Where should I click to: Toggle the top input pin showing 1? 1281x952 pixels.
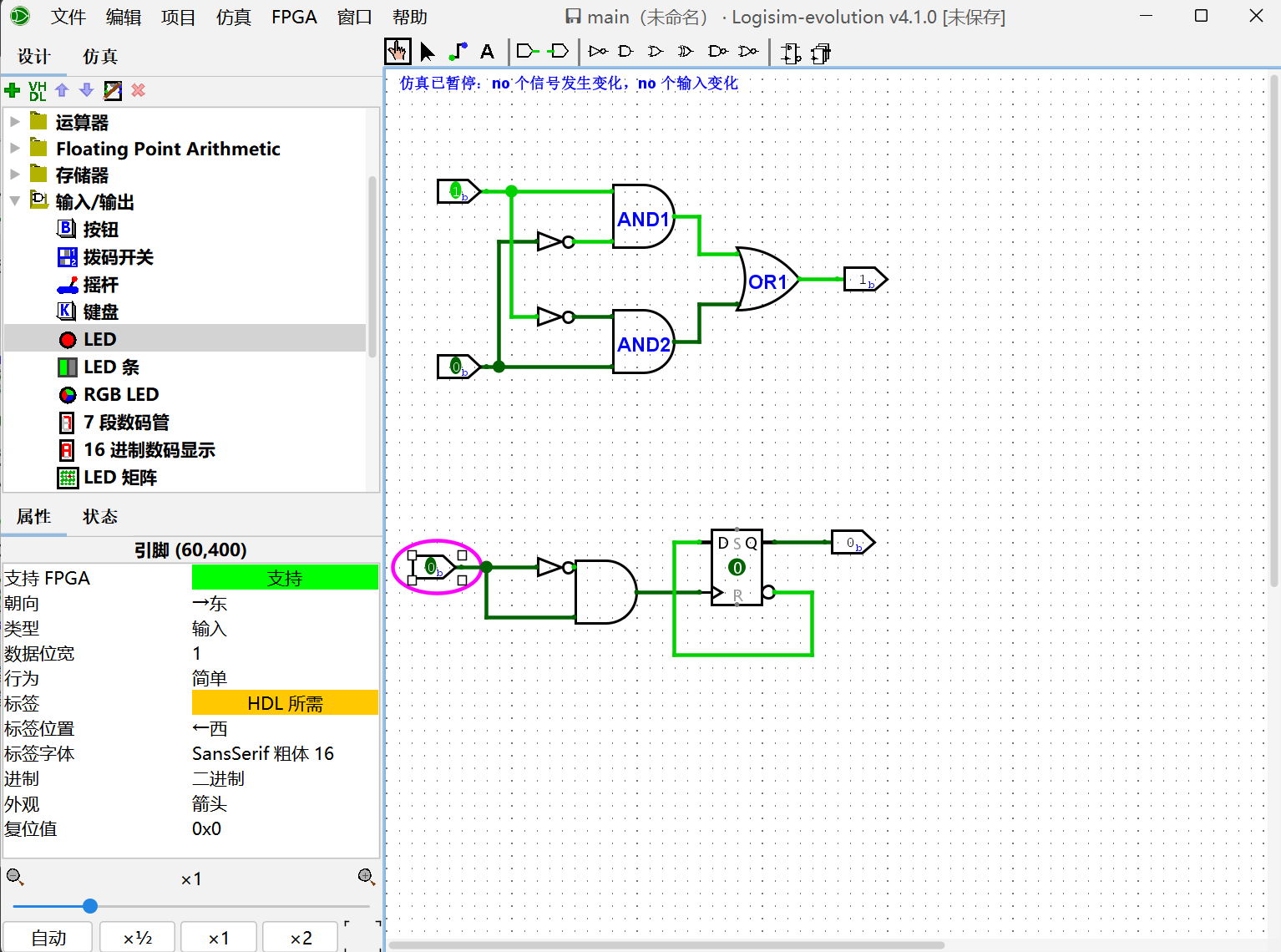pyautogui.click(x=458, y=191)
